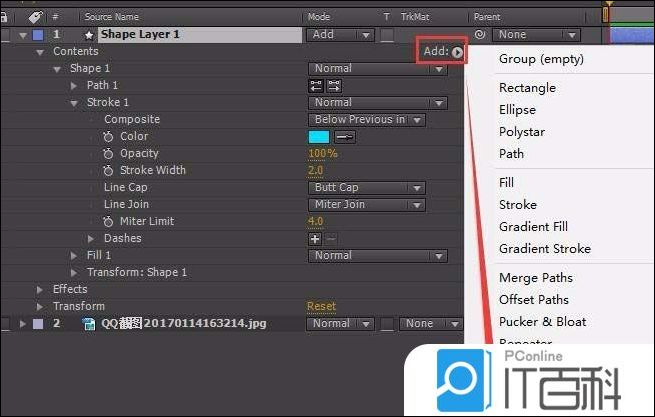655x417 pixels.
Task: Remove a dash with the minus button
Action: [331, 239]
